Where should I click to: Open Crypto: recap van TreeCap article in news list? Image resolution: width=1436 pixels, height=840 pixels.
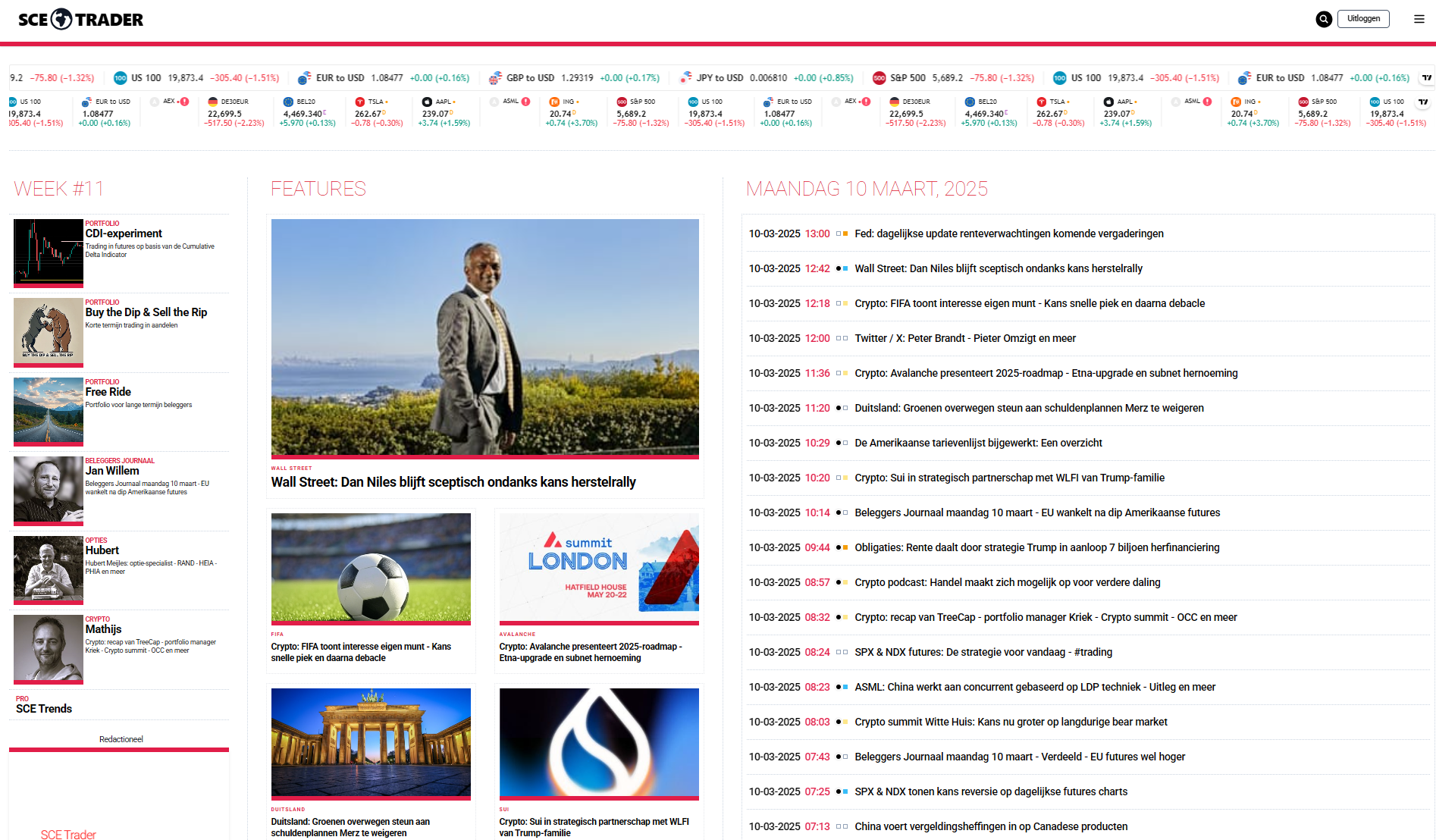(x=1046, y=617)
